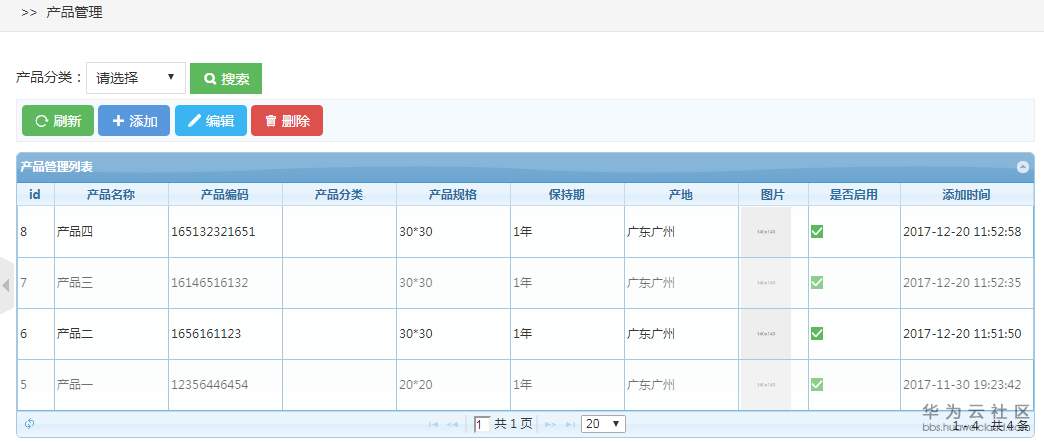Toggle the enabled checkbox for 产品二
The width and height of the screenshot is (1044, 442).
tap(817, 333)
